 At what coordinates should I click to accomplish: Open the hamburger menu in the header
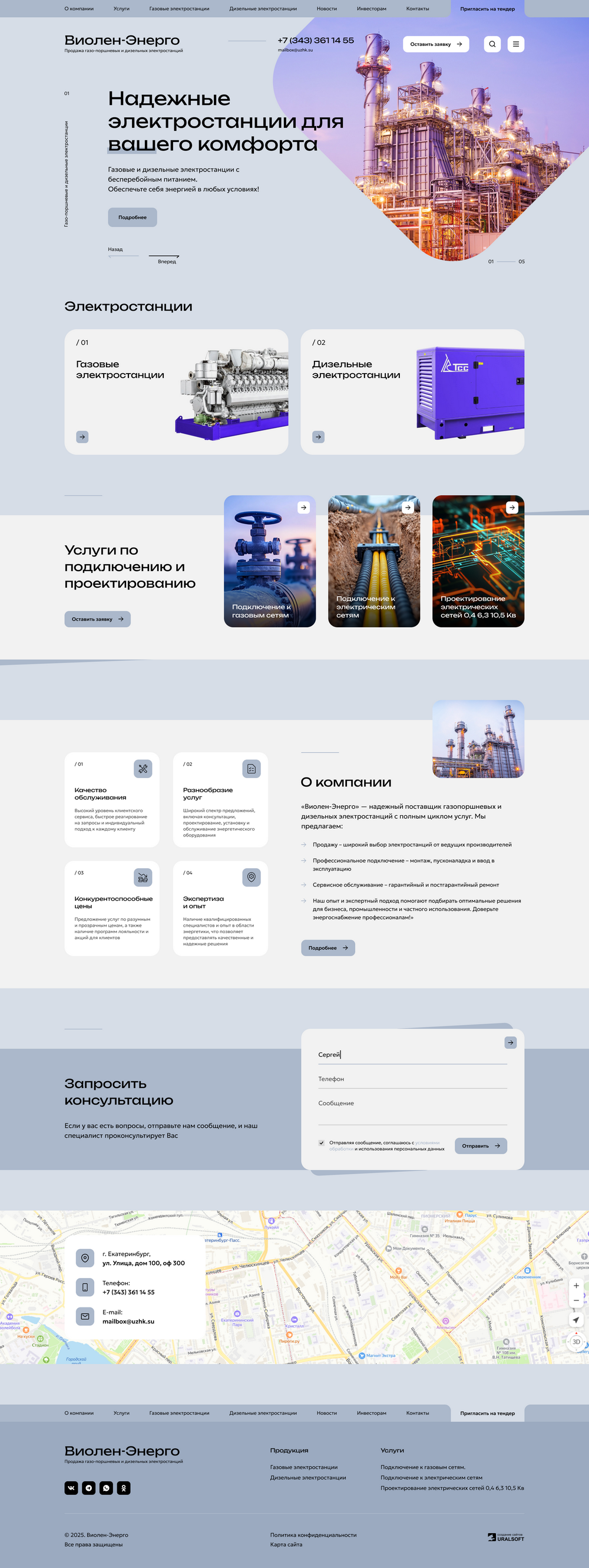pyautogui.click(x=515, y=44)
